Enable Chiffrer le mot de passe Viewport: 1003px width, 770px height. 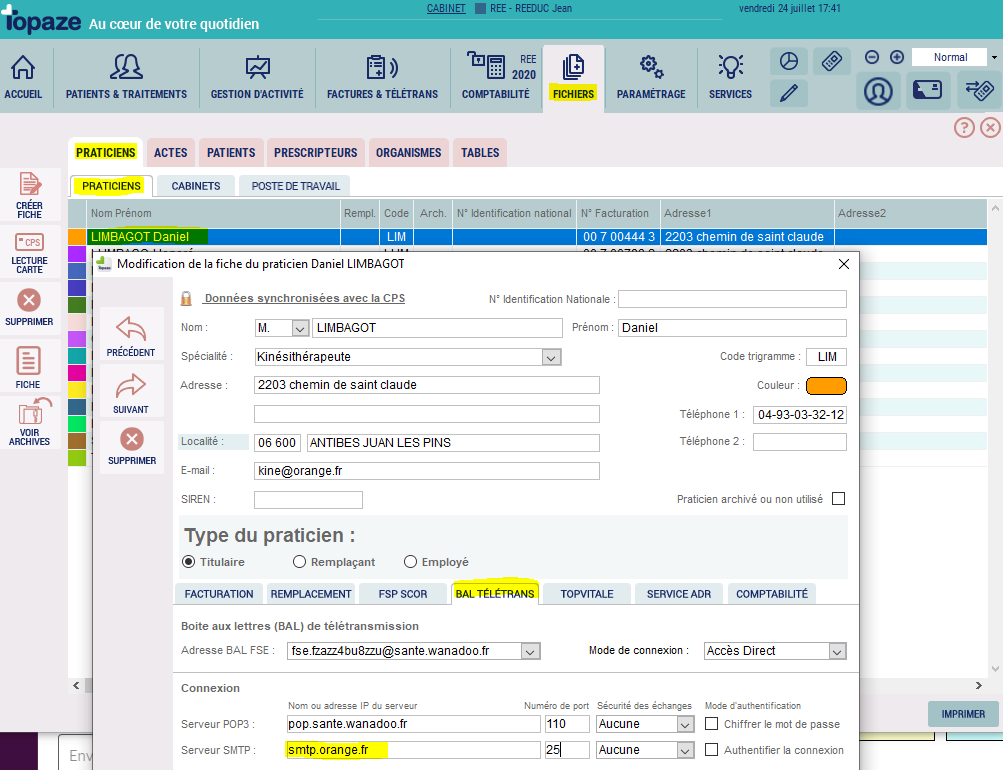tap(711, 723)
